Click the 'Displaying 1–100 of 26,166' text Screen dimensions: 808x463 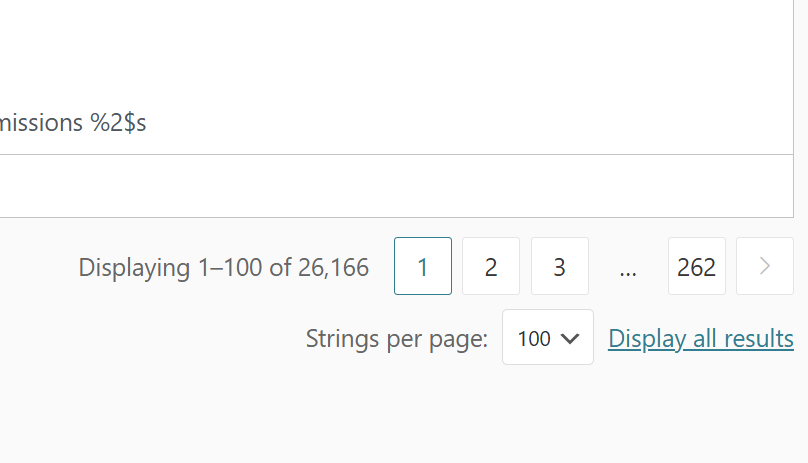[224, 268]
